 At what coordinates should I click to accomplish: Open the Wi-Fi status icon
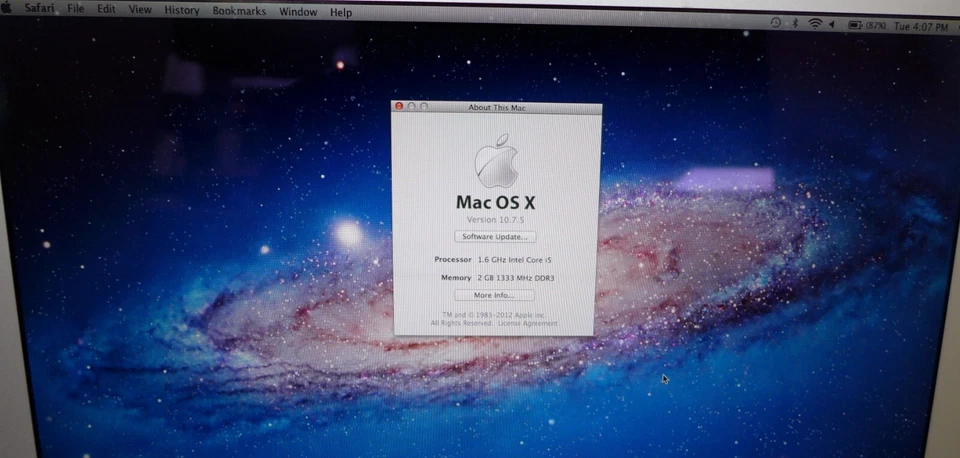coord(815,24)
